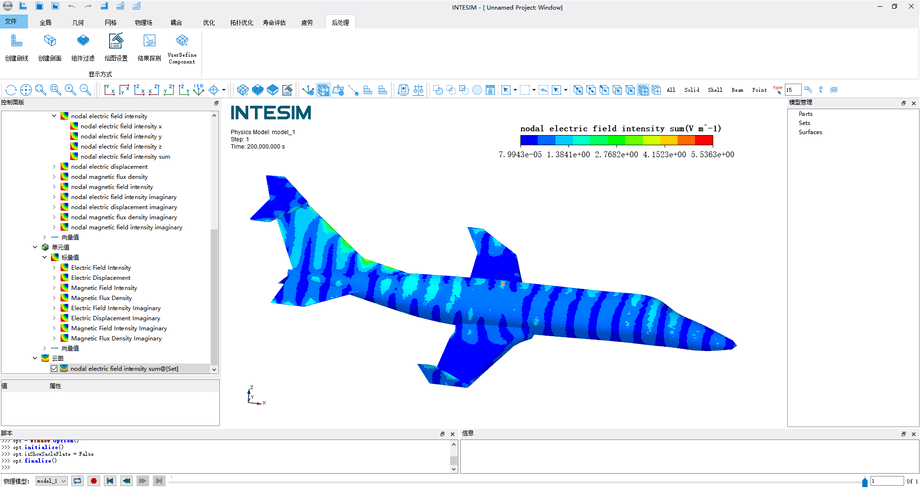The image size is (920, 490).
Task: Click the 创建剖线 ribbon icon
Action: [17, 46]
